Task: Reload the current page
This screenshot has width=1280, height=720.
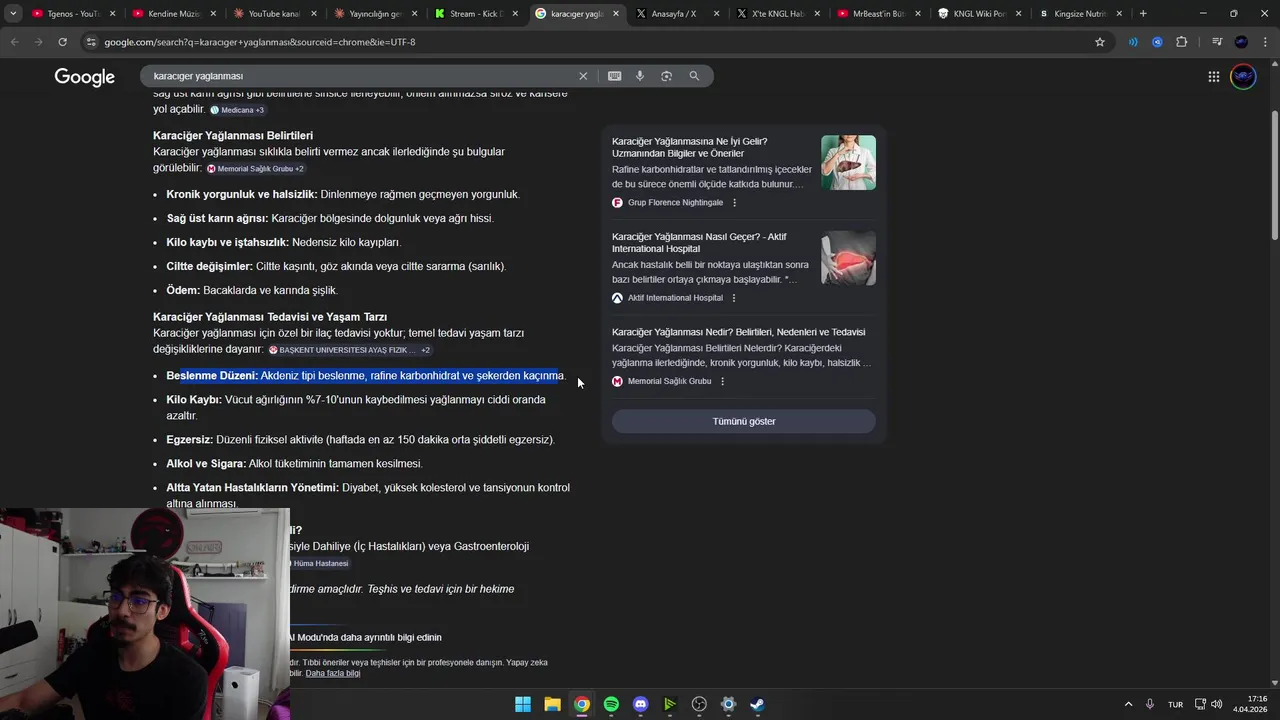Action: click(62, 42)
